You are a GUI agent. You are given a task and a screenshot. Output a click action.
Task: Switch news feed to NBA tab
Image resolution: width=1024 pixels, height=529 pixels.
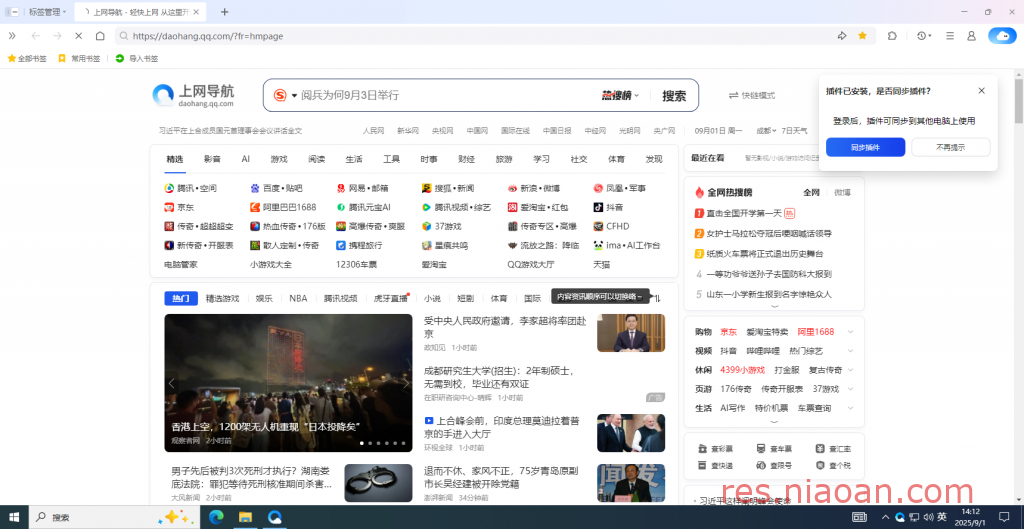click(x=298, y=298)
